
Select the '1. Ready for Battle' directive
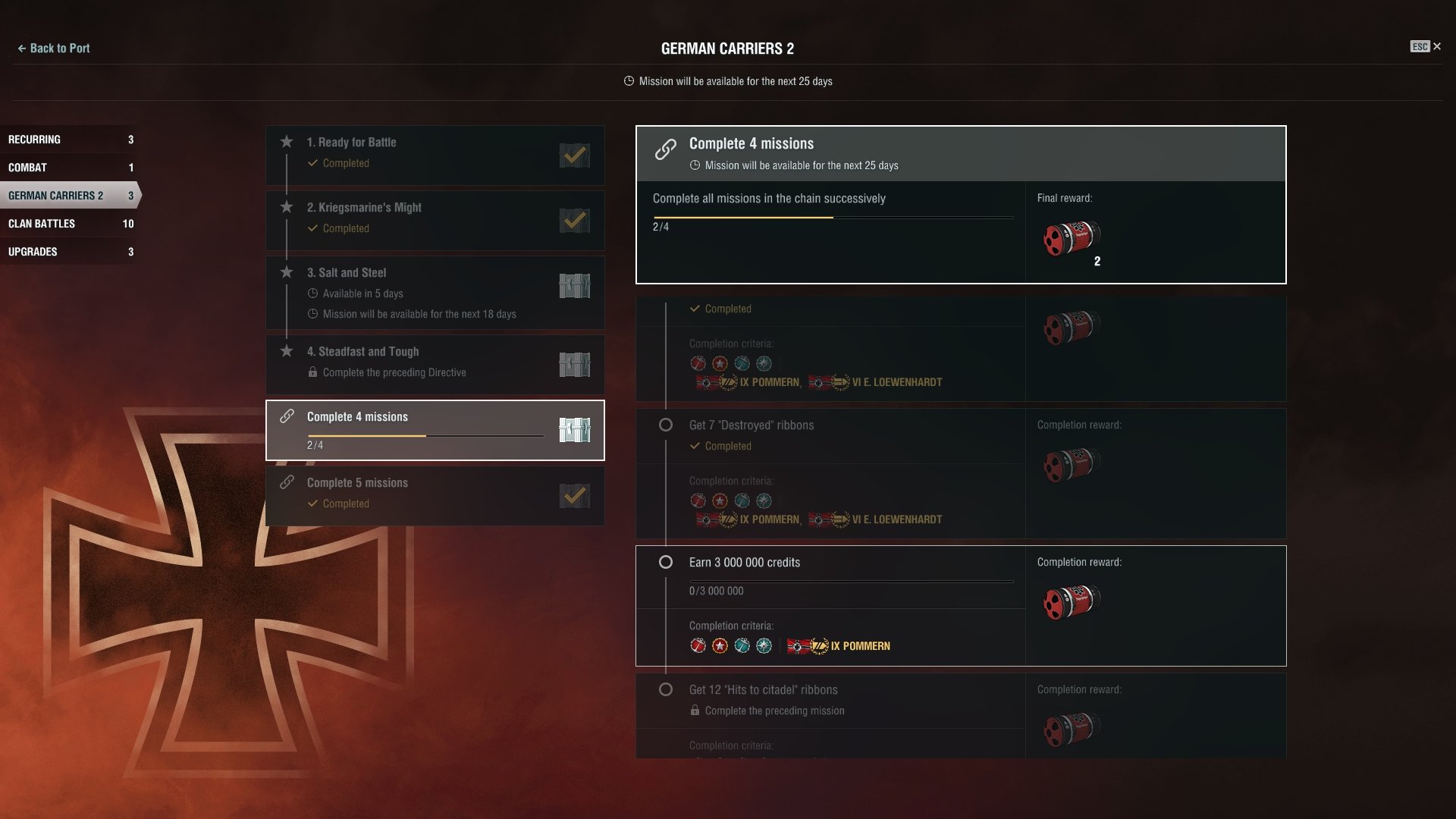[x=435, y=155]
